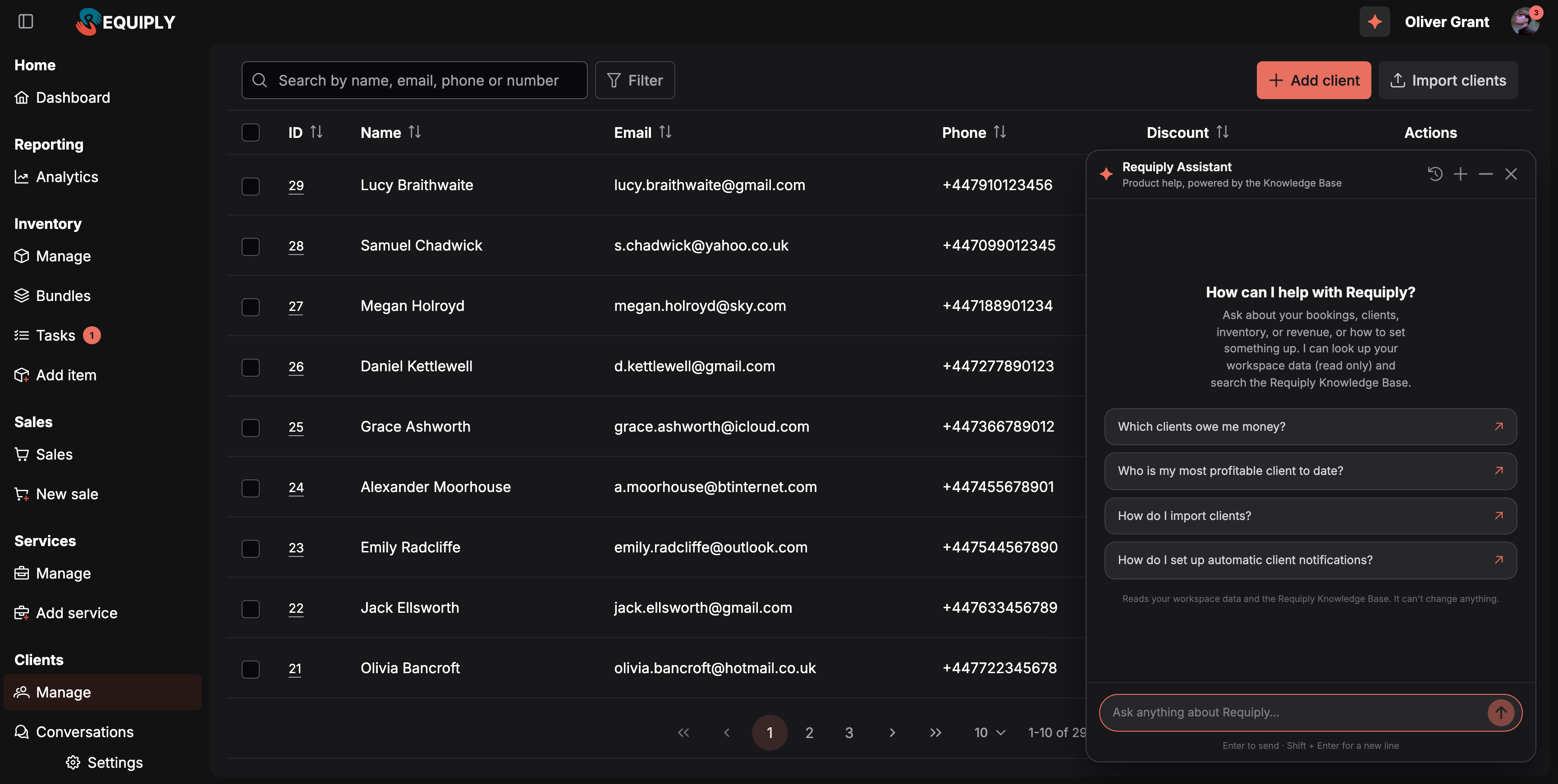Sort the table by ID
This screenshot has width=1558, height=784.
[x=316, y=132]
